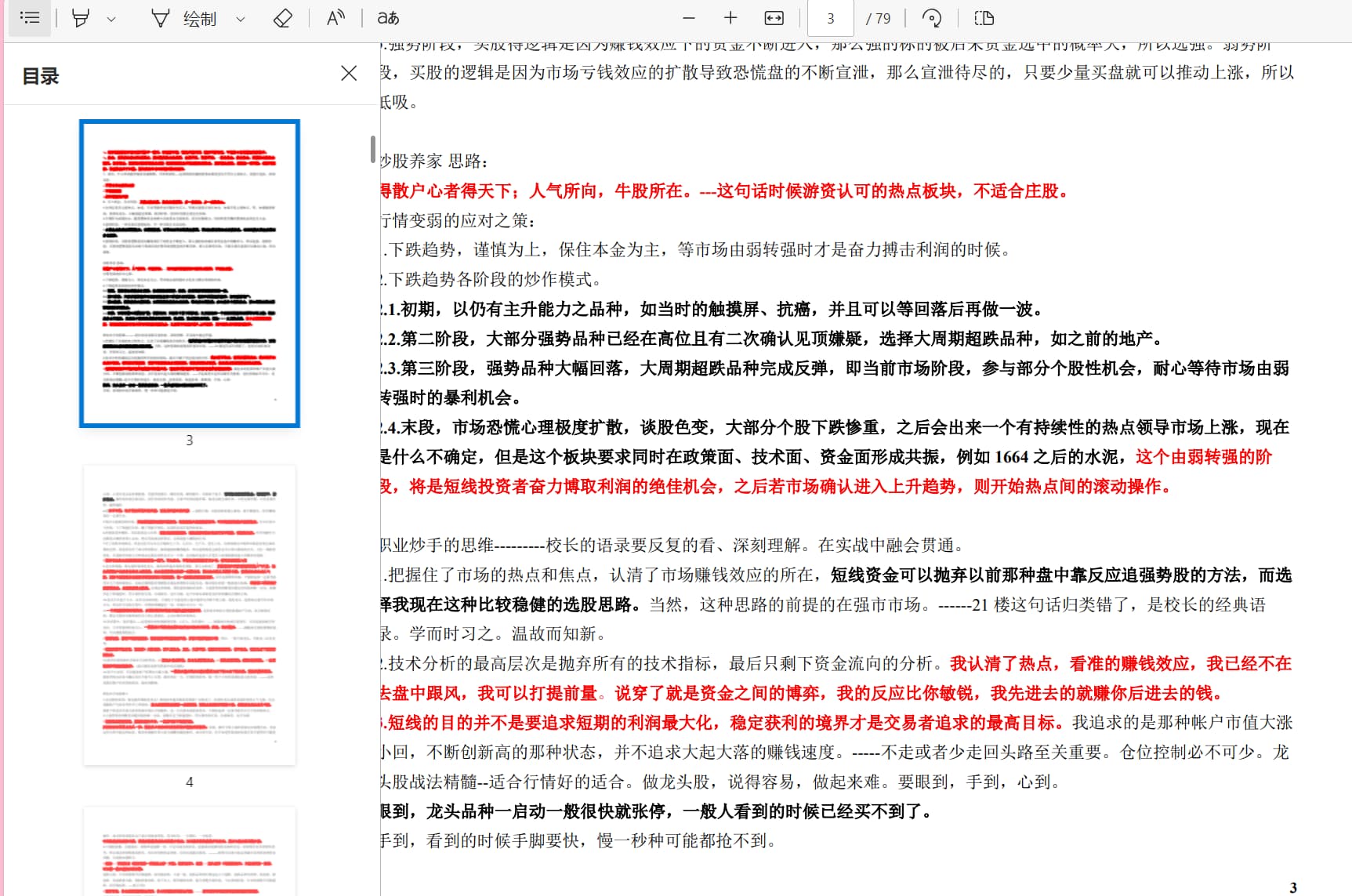The height and width of the screenshot is (896, 1352).
Task: Click red line 得散户心者得天下
Action: point(724,191)
